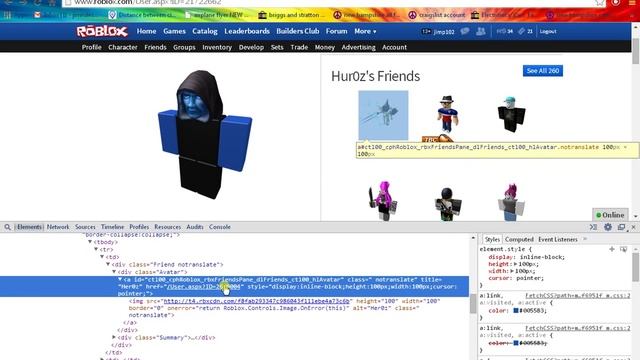
Task: Switch to the Computed styles tab
Action: click(x=519, y=240)
